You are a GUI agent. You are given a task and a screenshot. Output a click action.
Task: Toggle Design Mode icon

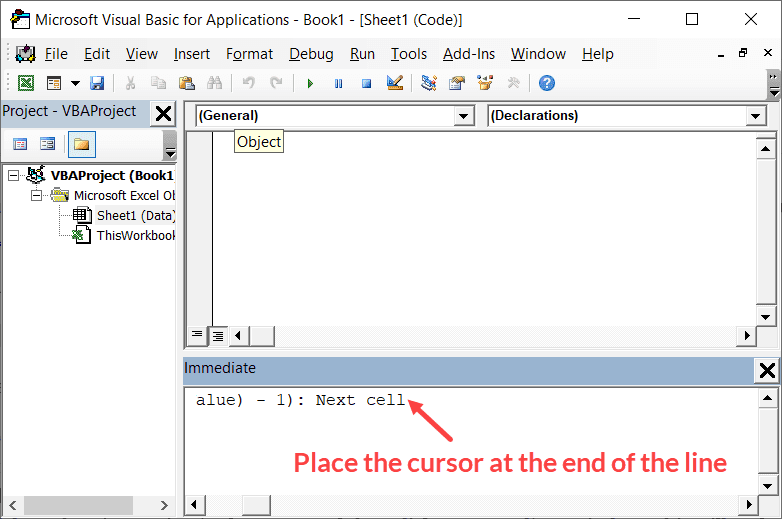coord(394,83)
